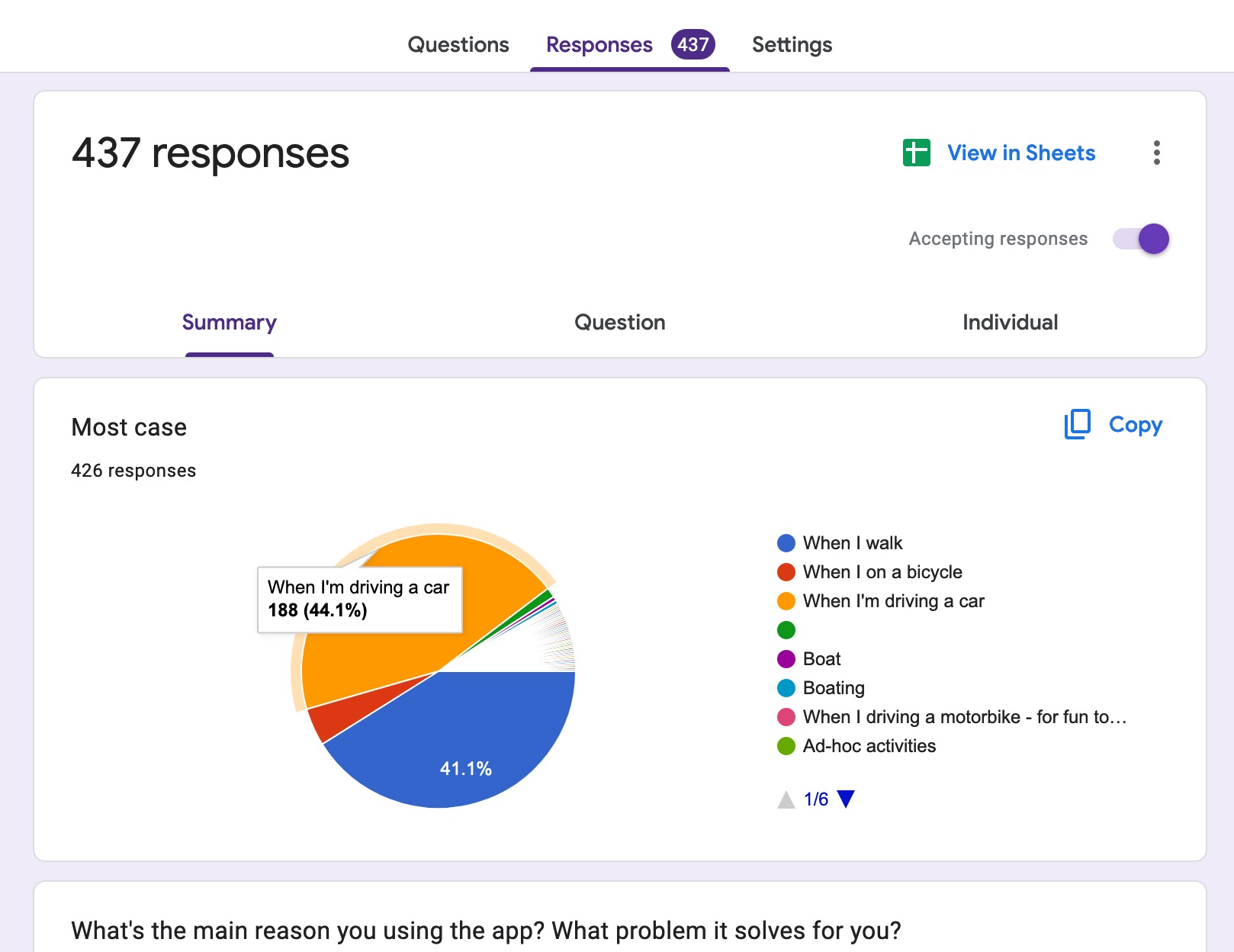Open the Settings tab
This screenshot has height=952, width=1234.
pyautogui.click(x=792, y=44)
